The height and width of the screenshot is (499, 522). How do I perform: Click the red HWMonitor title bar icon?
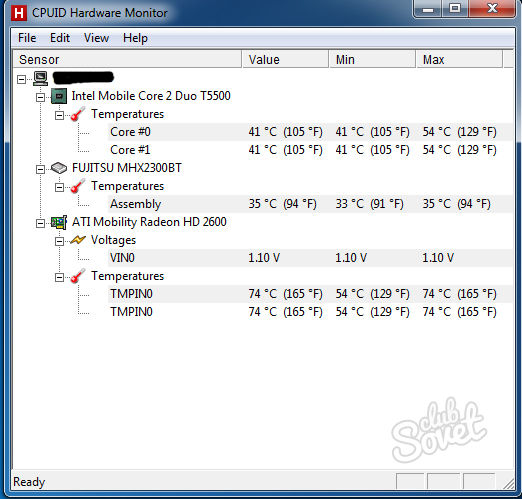19,13
